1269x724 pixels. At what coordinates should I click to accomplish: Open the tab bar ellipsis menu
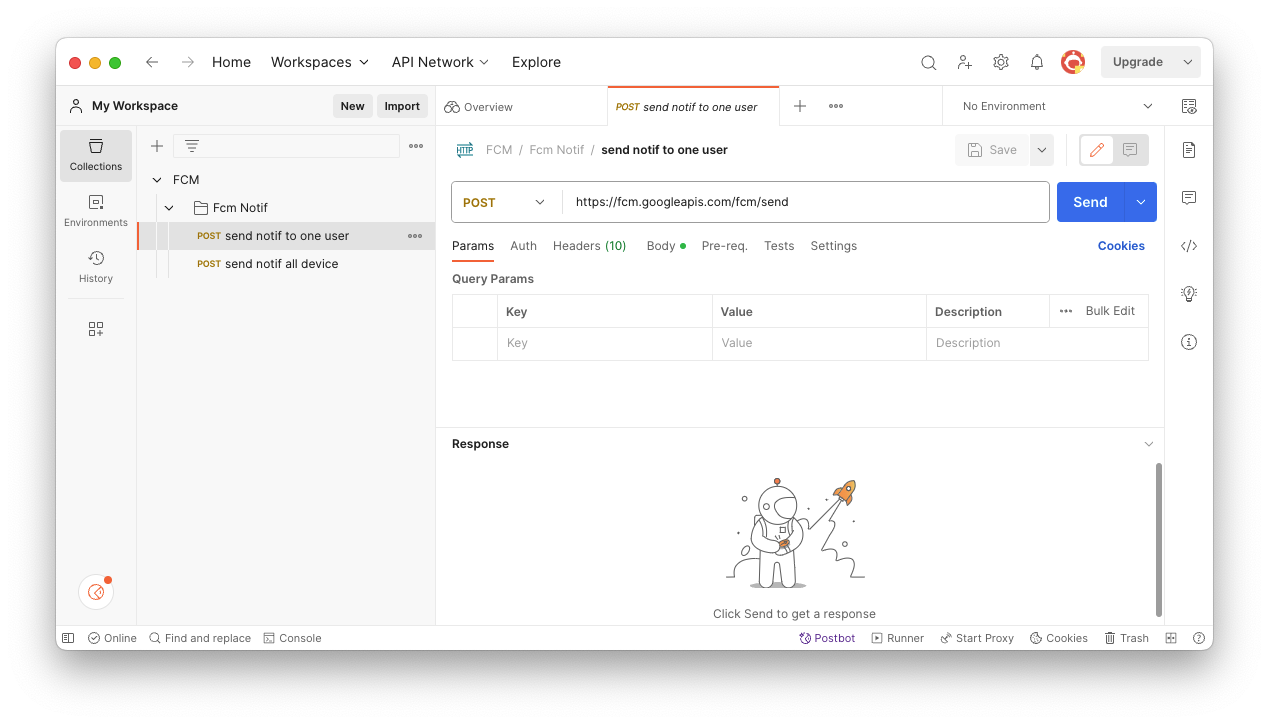(836, 106)
